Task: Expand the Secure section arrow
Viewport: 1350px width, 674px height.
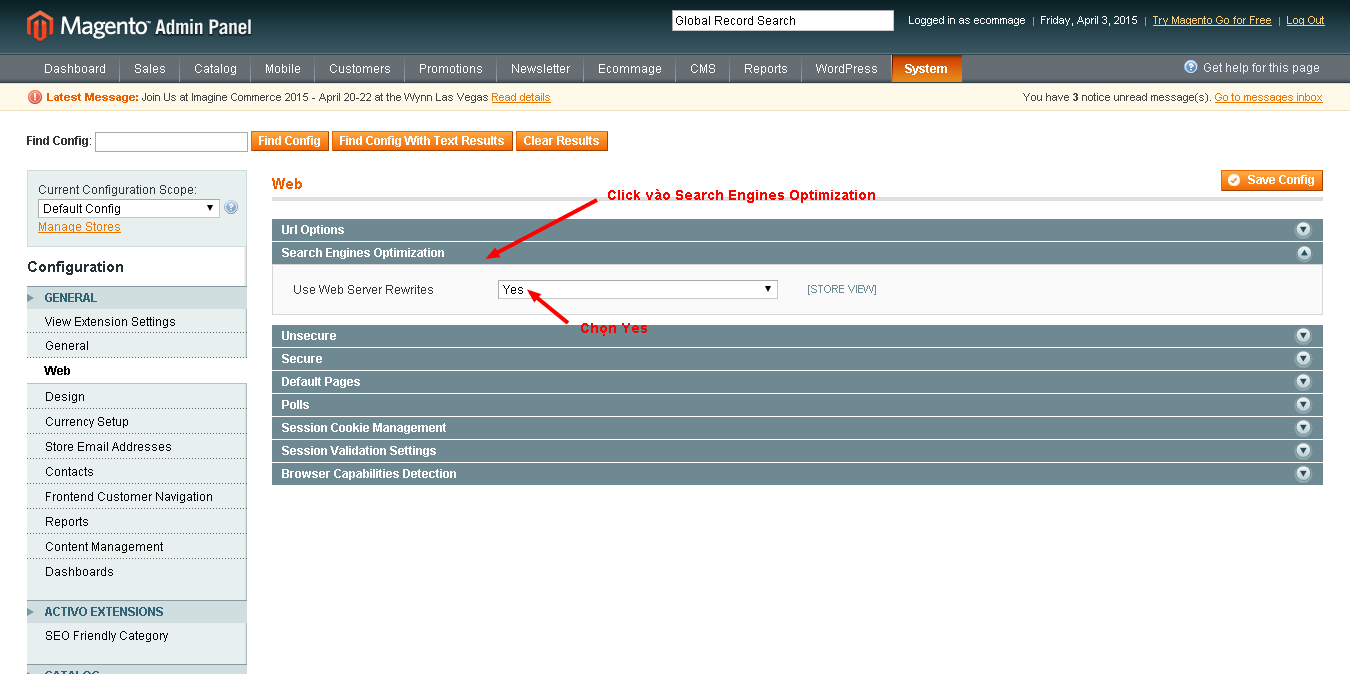Action: 1303,359
